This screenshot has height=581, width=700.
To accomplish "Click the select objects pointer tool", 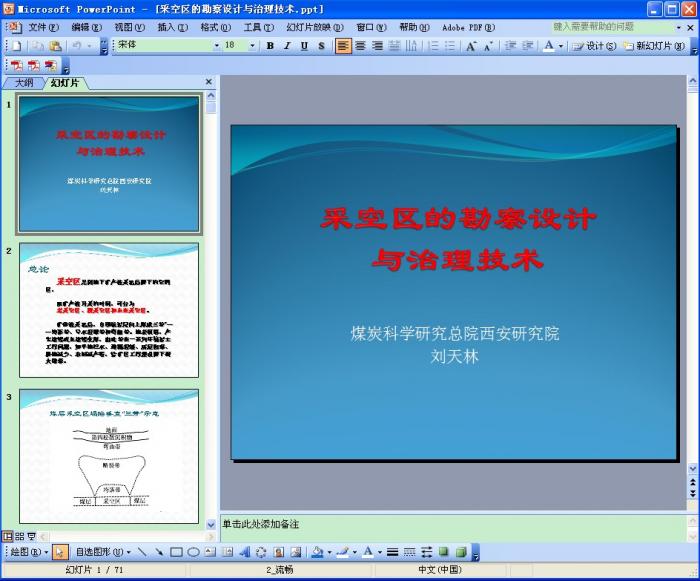I will [x=60, y=552].
